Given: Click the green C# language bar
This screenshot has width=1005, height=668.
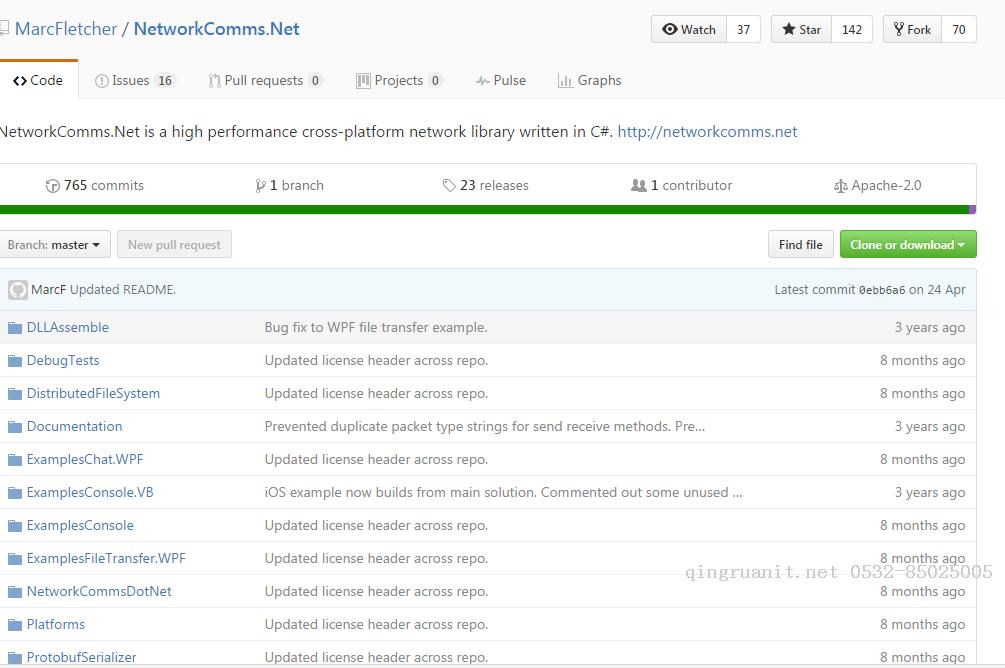Looking at the screenshot, I should pos(484,210).
